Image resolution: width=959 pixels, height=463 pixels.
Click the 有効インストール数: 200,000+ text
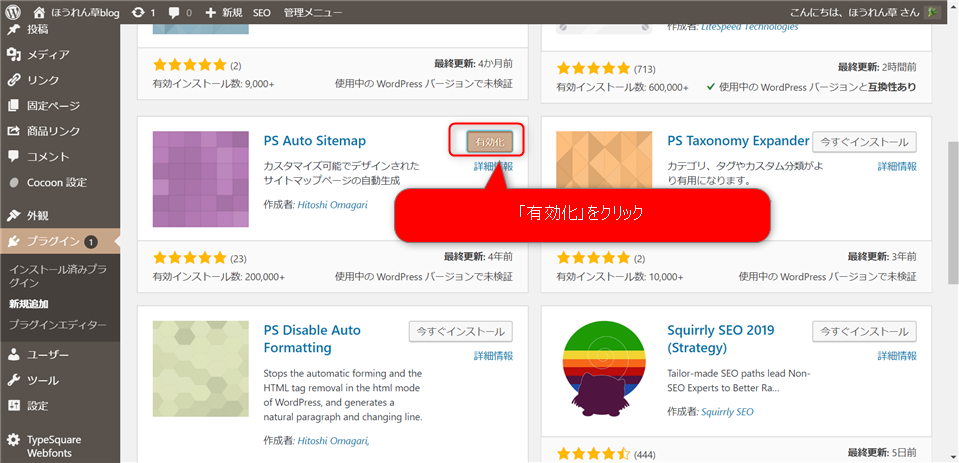point(218,276)
